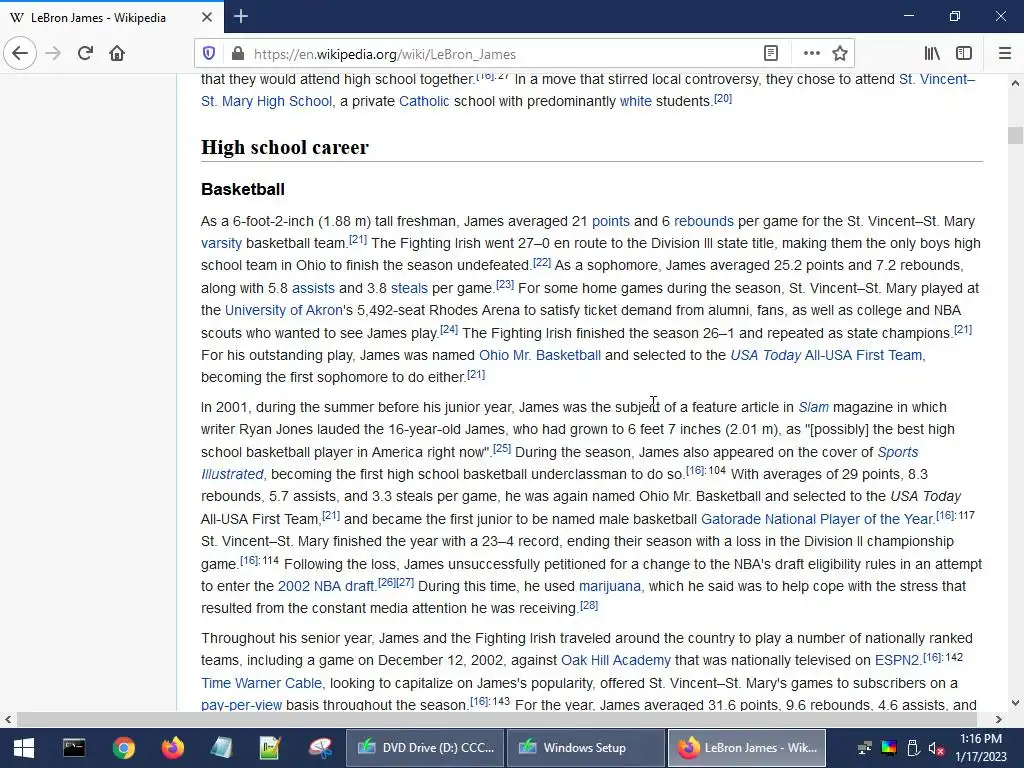Open the Time Warner Cable link

(261, 683)
